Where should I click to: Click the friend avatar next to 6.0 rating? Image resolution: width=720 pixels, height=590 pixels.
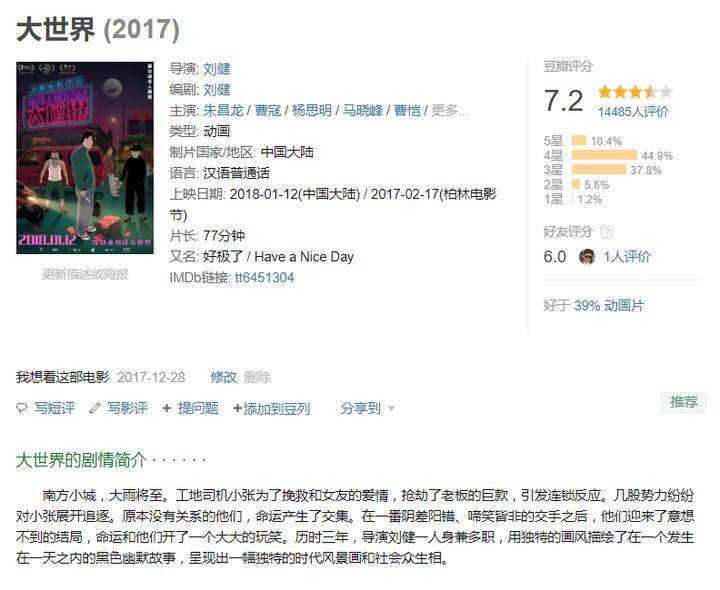587,256
